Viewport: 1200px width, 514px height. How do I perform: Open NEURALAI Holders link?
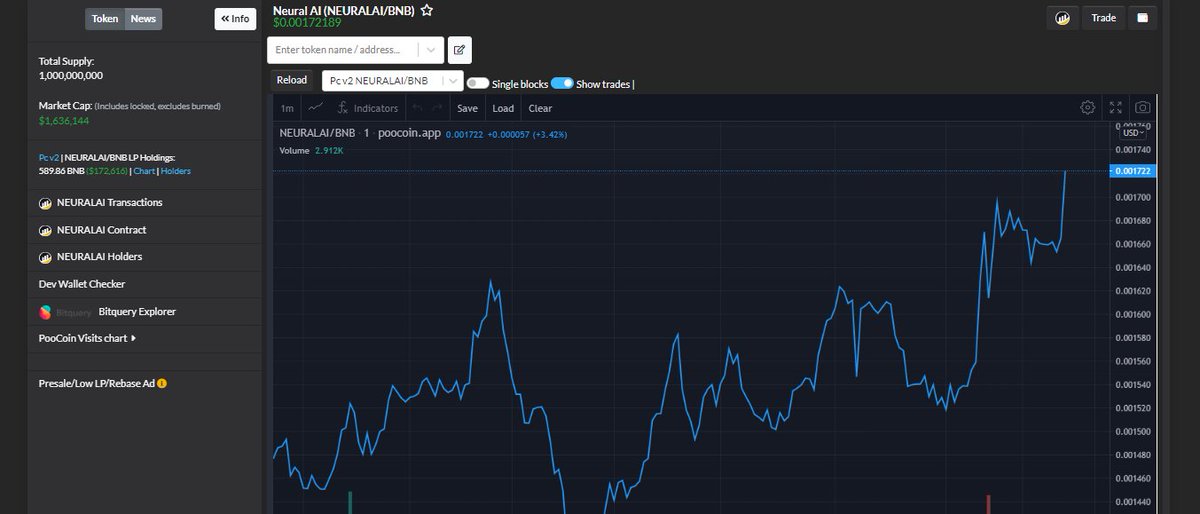pos(100,257)
